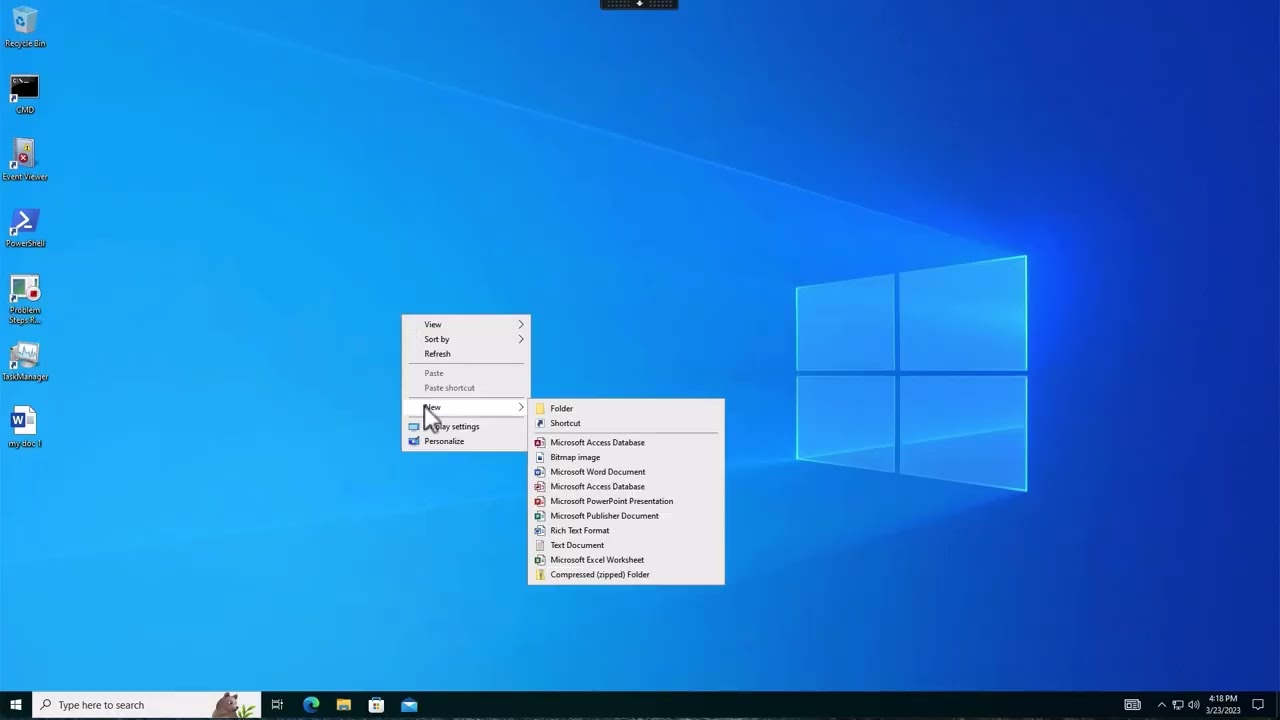Create a new Microsoft Excel Worksheet

[x=626, y=560]
